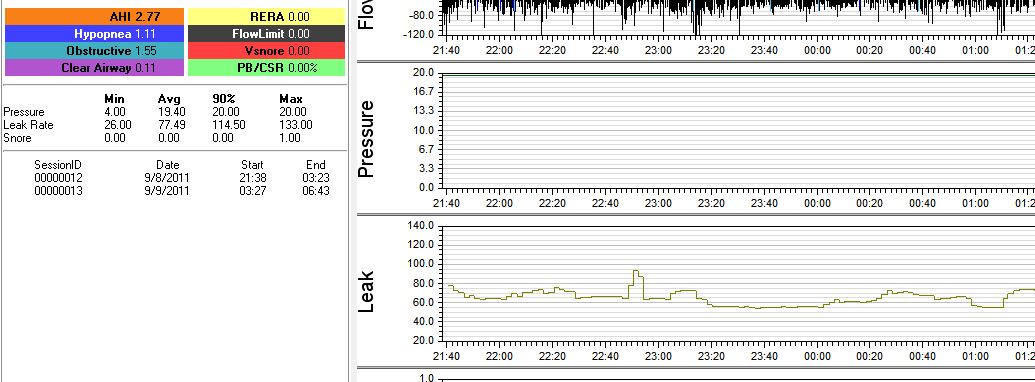Click the red Vsnore 0.00 bar
The height and width of the screenshot is (382, 1035).
coord(267,50)
